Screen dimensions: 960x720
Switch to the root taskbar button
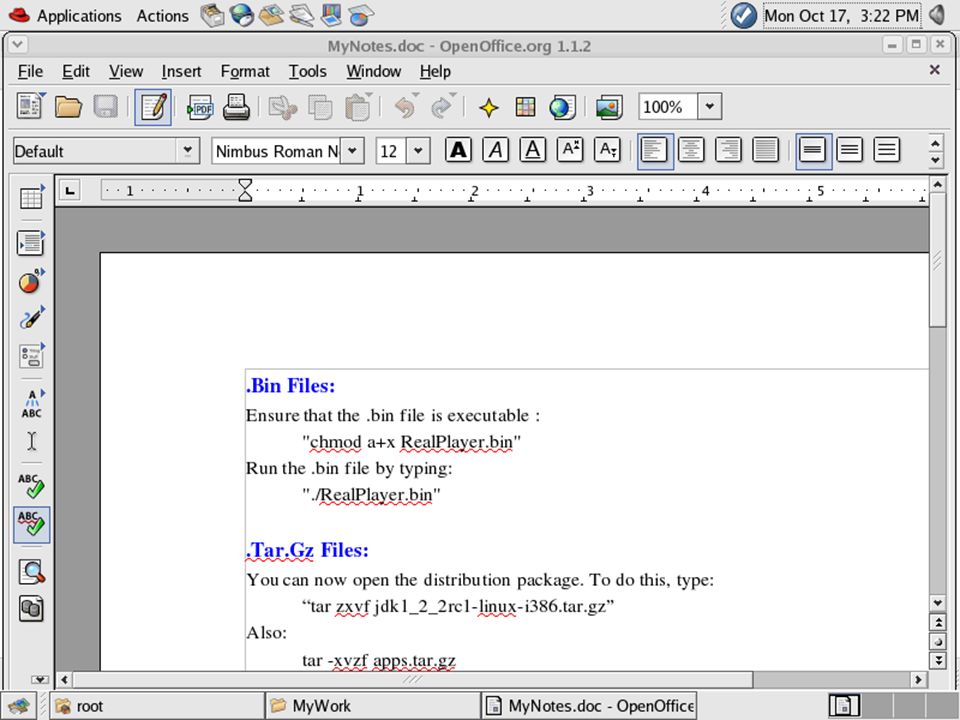coord(156,706)
